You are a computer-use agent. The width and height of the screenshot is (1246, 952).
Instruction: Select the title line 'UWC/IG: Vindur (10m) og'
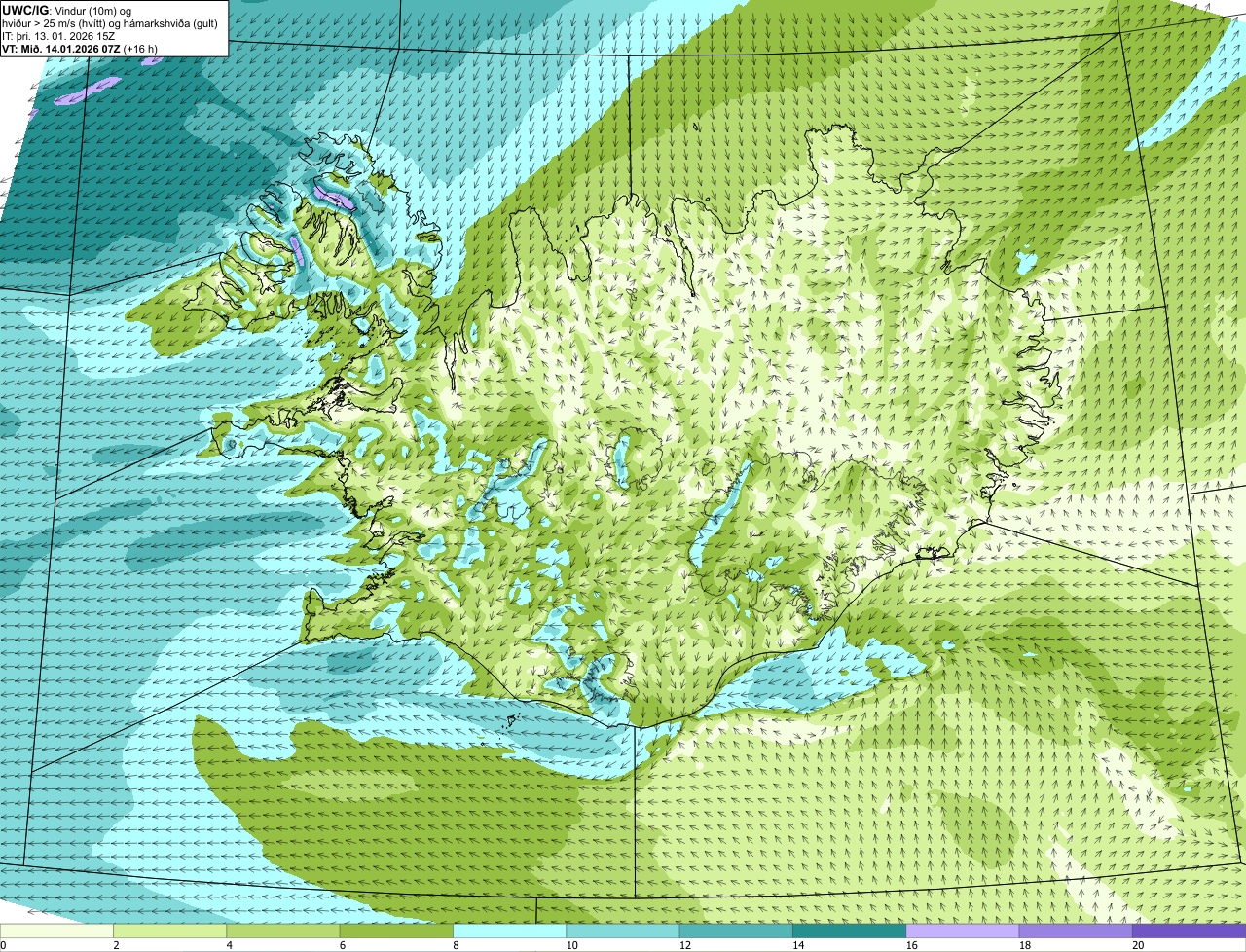click(x=67, y=10)
